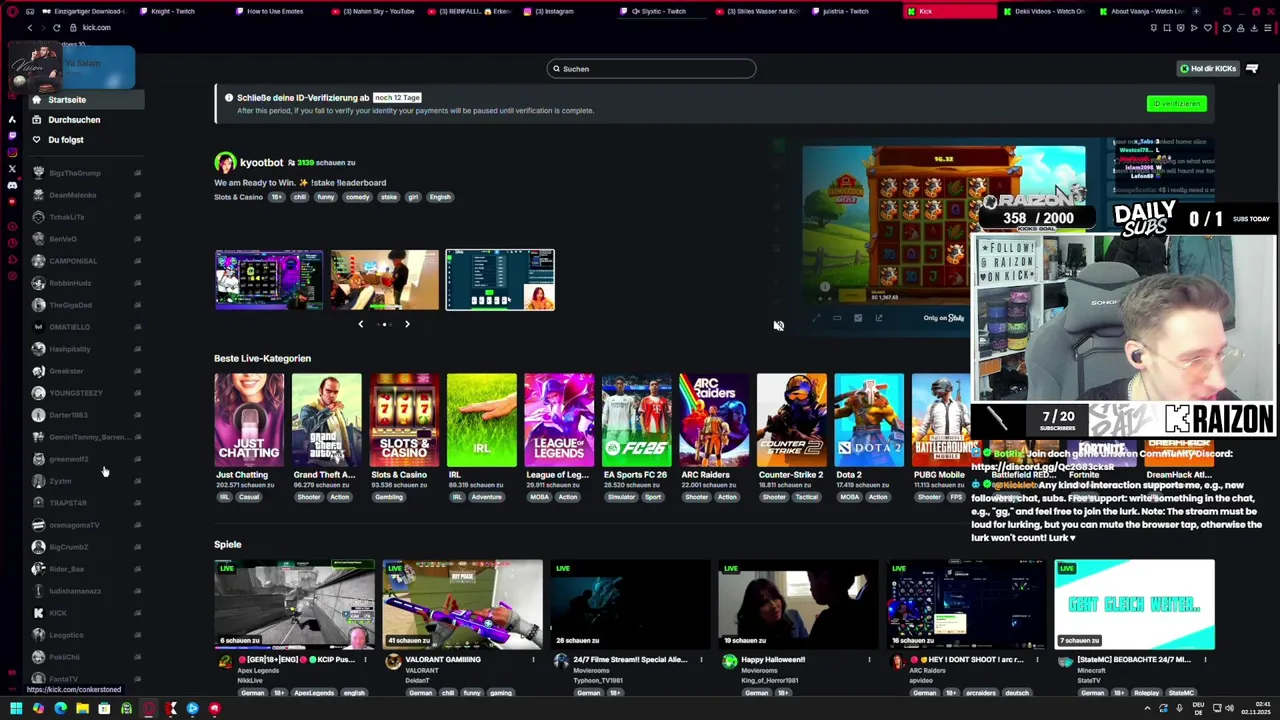1280x720 pixels.
Task: Select the first featured stream thumbnail
Action: pyautogui.click(x=269, y=280)
